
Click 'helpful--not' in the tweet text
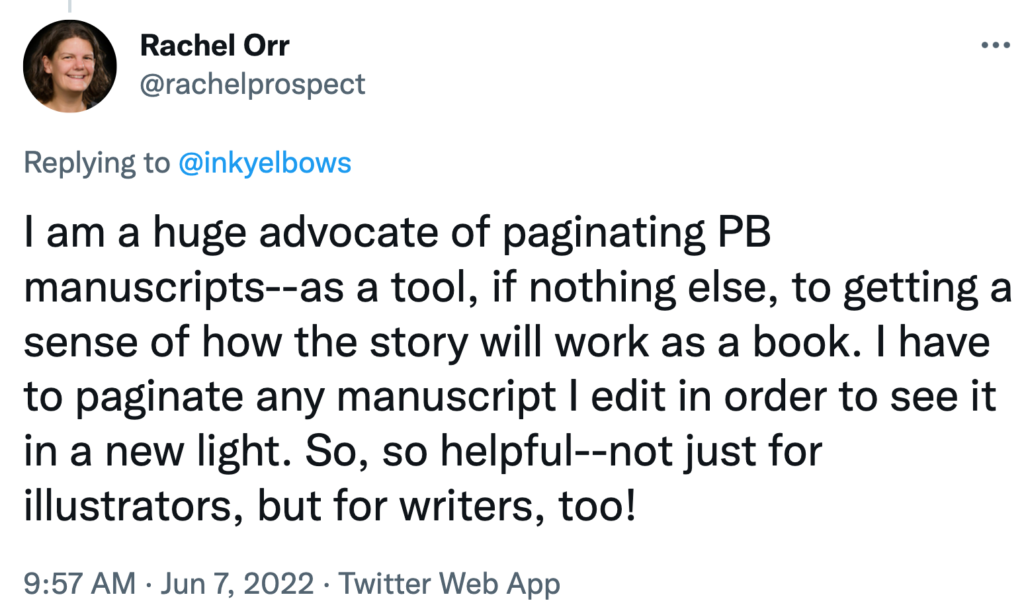[556, 451]
